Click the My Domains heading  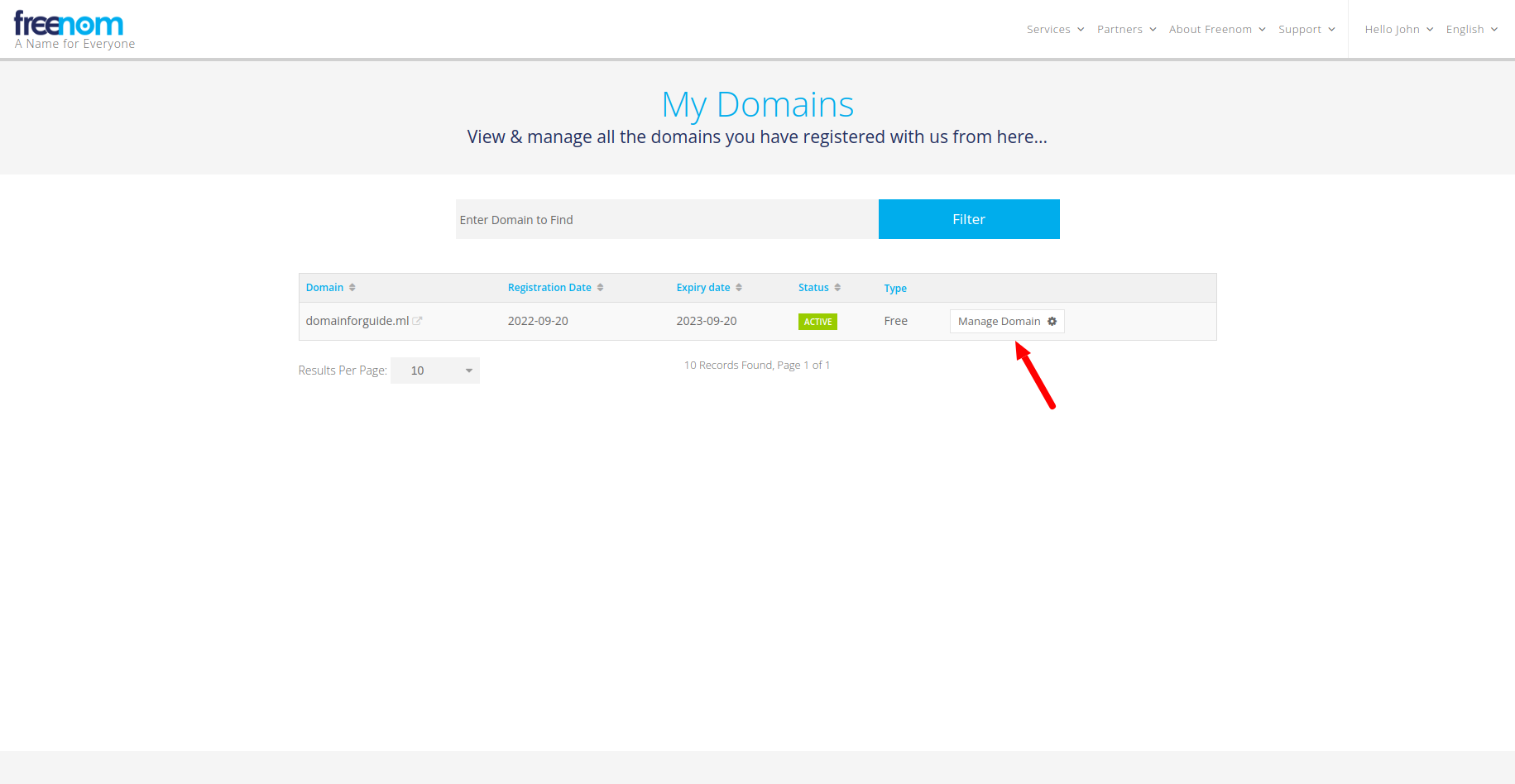[757, 105]
